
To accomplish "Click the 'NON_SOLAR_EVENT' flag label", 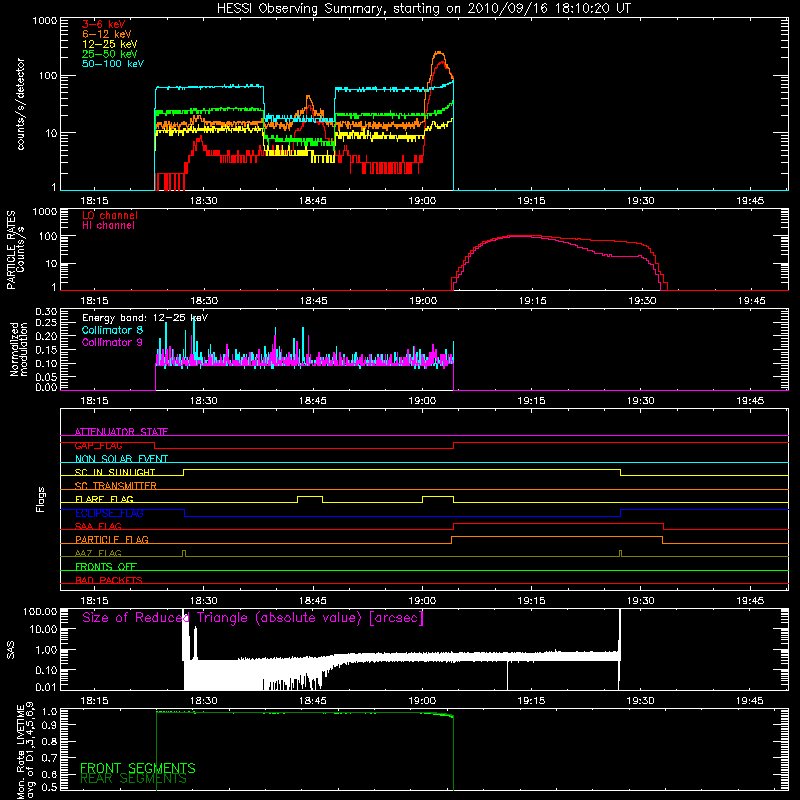I will click(121, 459).
